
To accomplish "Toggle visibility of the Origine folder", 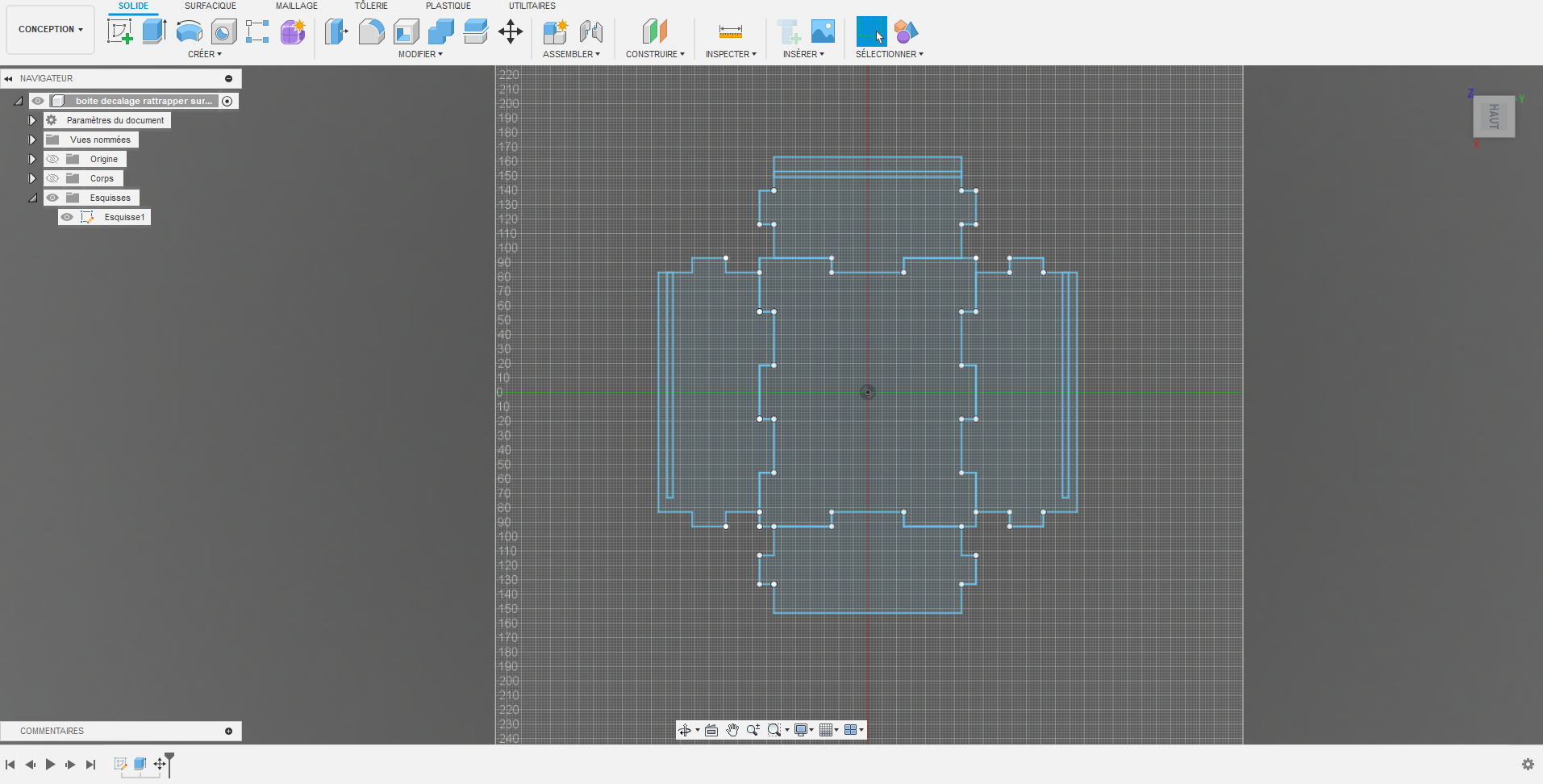I will (52, 159).
